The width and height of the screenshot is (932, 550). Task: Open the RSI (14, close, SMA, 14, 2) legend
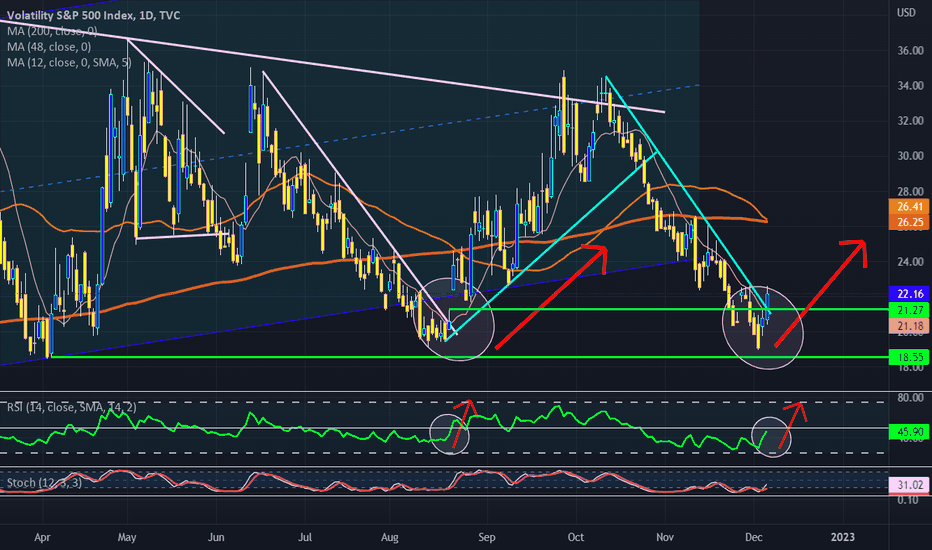coord(71,407)
